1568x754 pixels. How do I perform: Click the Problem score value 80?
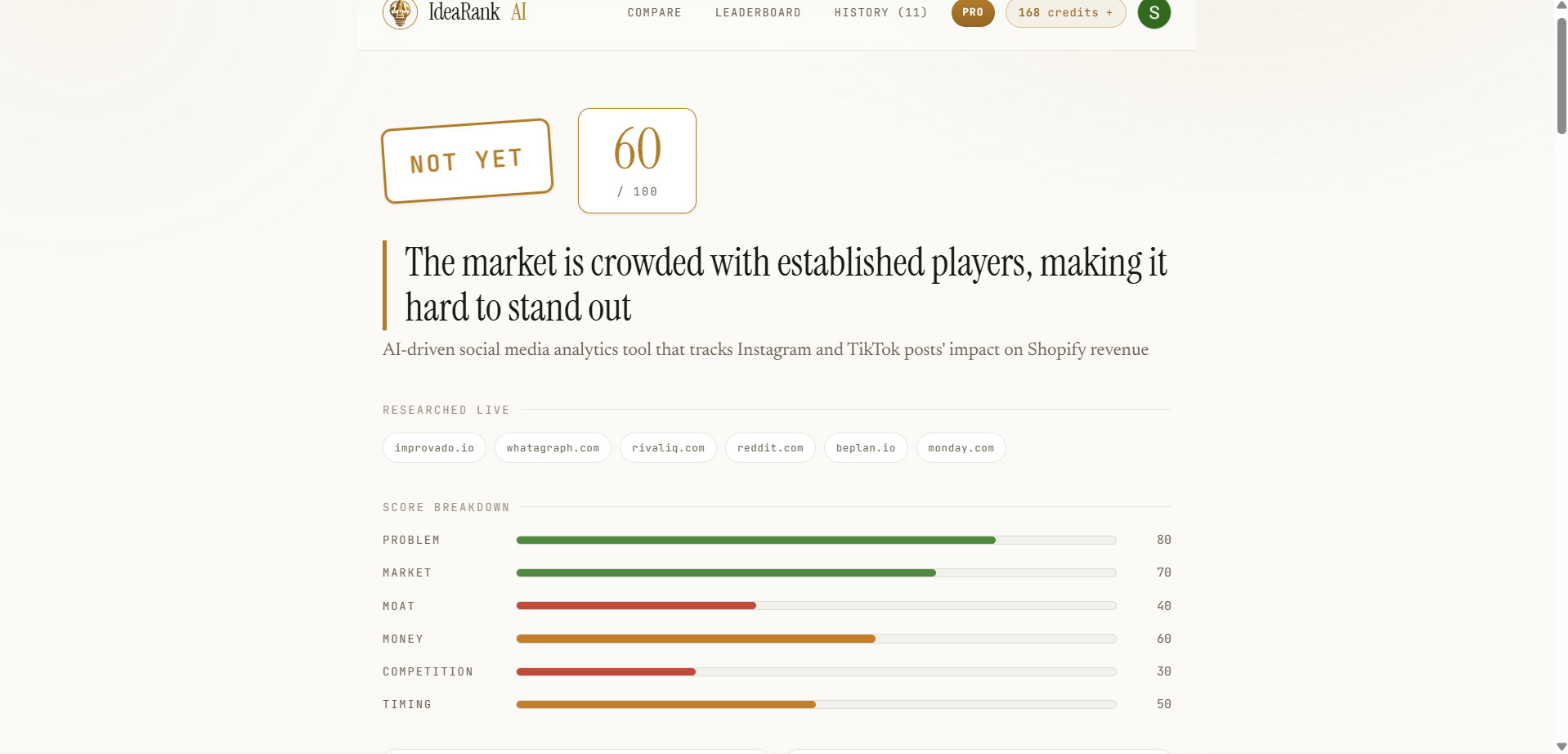(x=1163, y=540)
